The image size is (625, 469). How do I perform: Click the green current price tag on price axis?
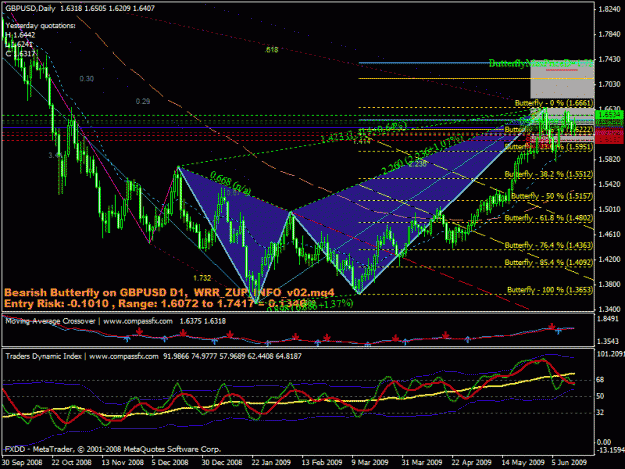coord(609,115)
